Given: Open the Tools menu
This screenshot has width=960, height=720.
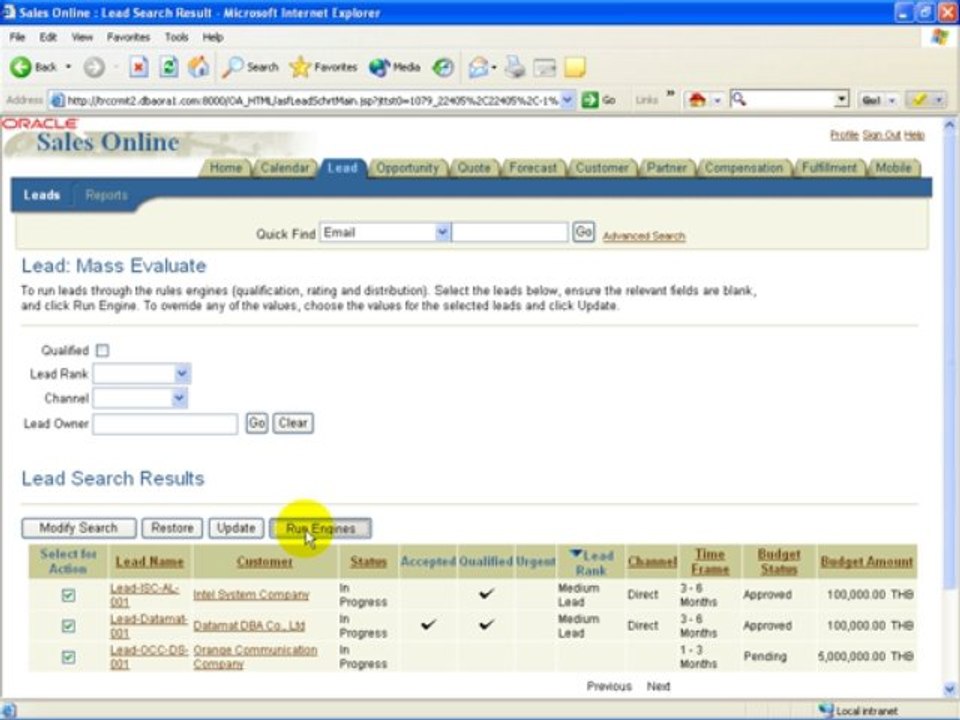Looking at the screenshot, I should click(176, 37).
